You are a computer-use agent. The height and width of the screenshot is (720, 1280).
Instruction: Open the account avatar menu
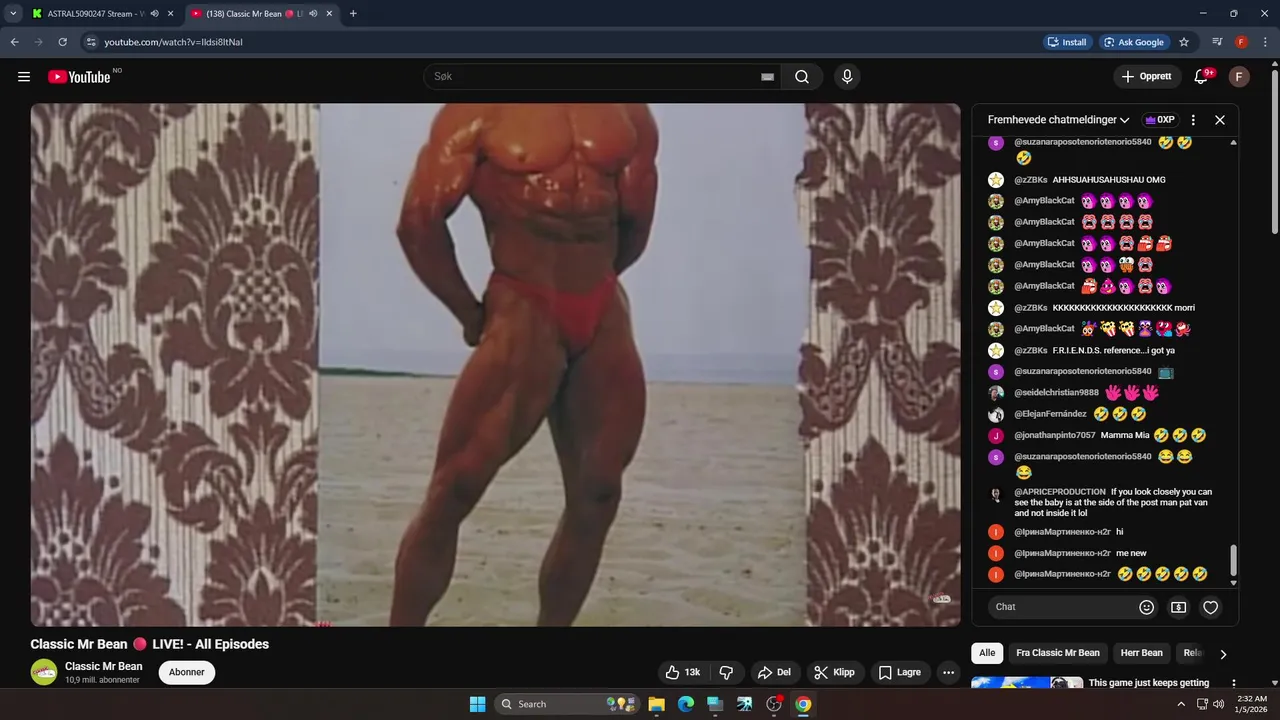(x=1239, y=77)
